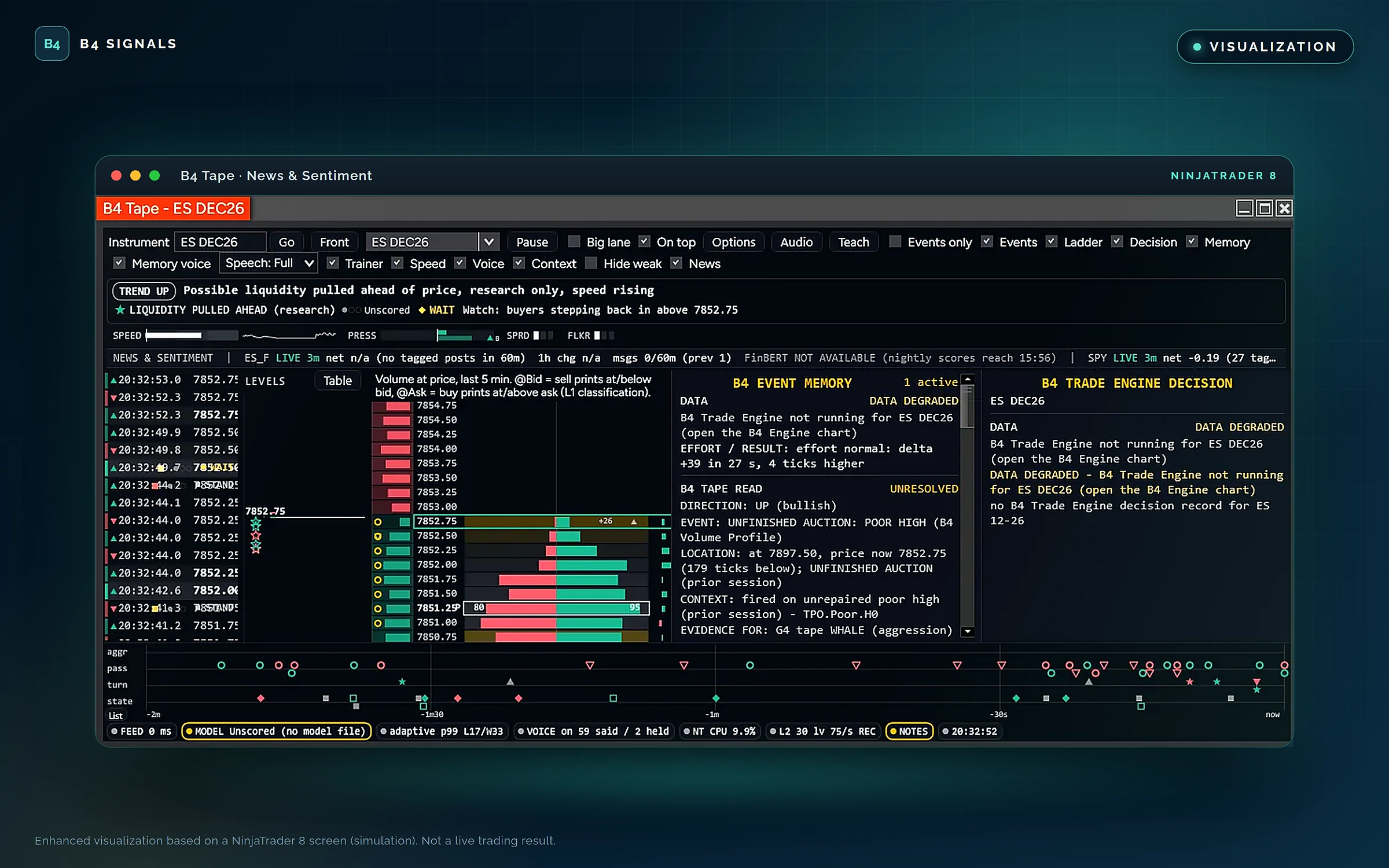Click the yellow macOS minimize dot
This screenshot has width=1389, height=868.
[135, 175]
